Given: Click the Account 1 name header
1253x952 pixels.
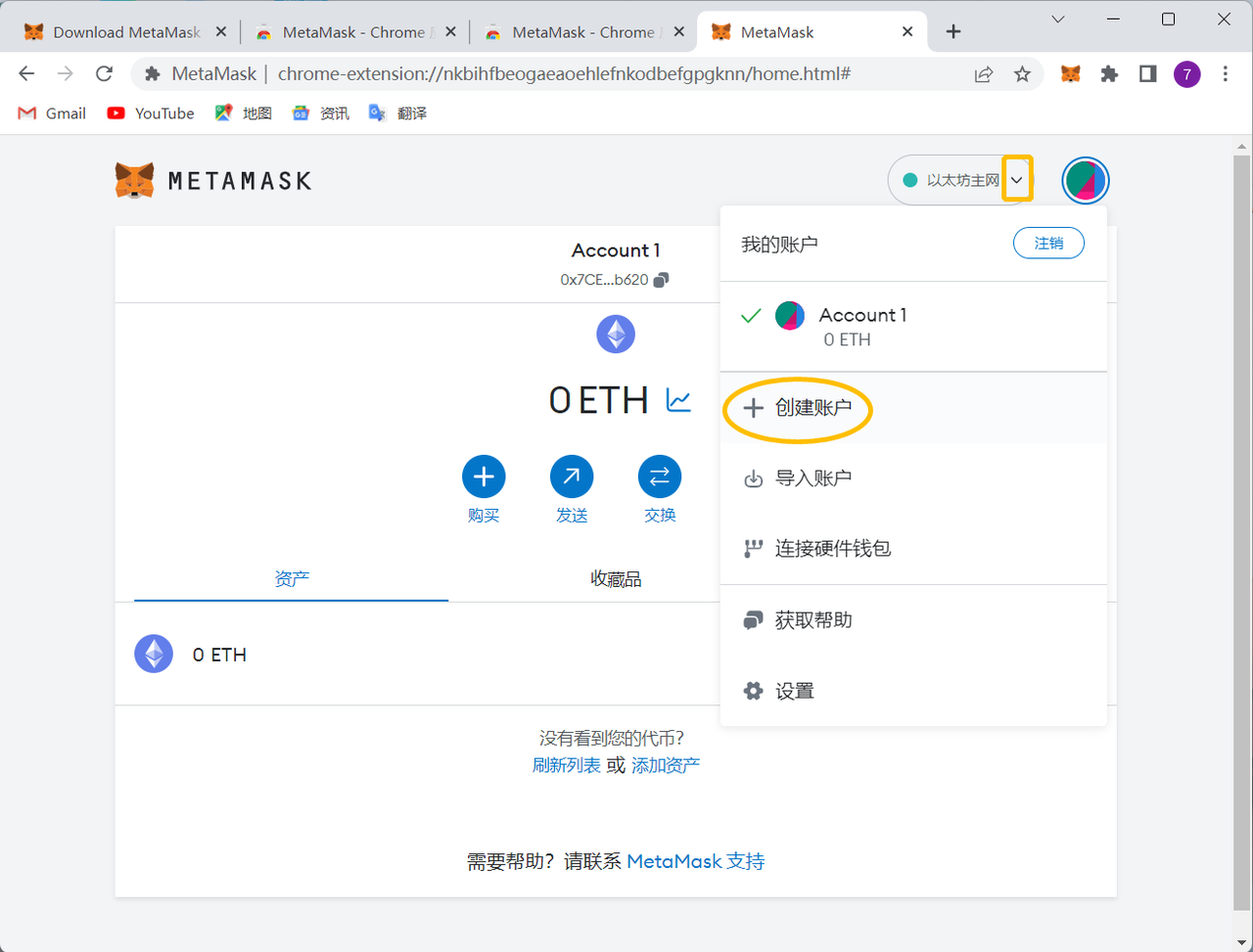Looking at the screenshot, I should tap(616, 250).
